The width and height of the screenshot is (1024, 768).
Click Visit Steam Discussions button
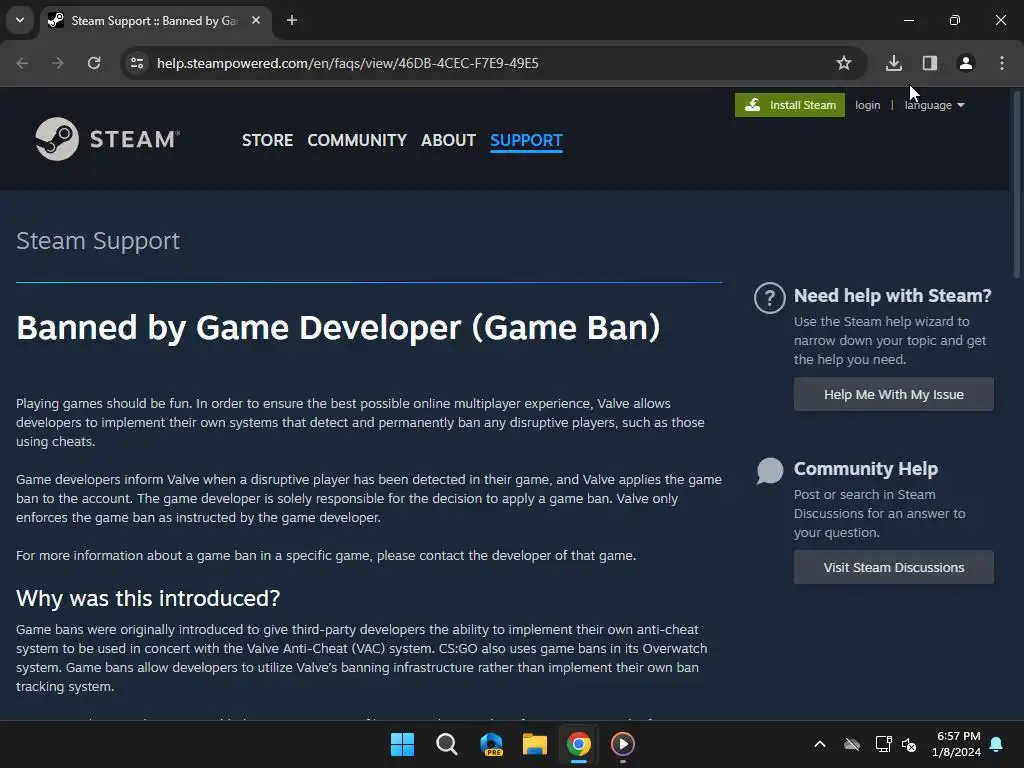893,568
